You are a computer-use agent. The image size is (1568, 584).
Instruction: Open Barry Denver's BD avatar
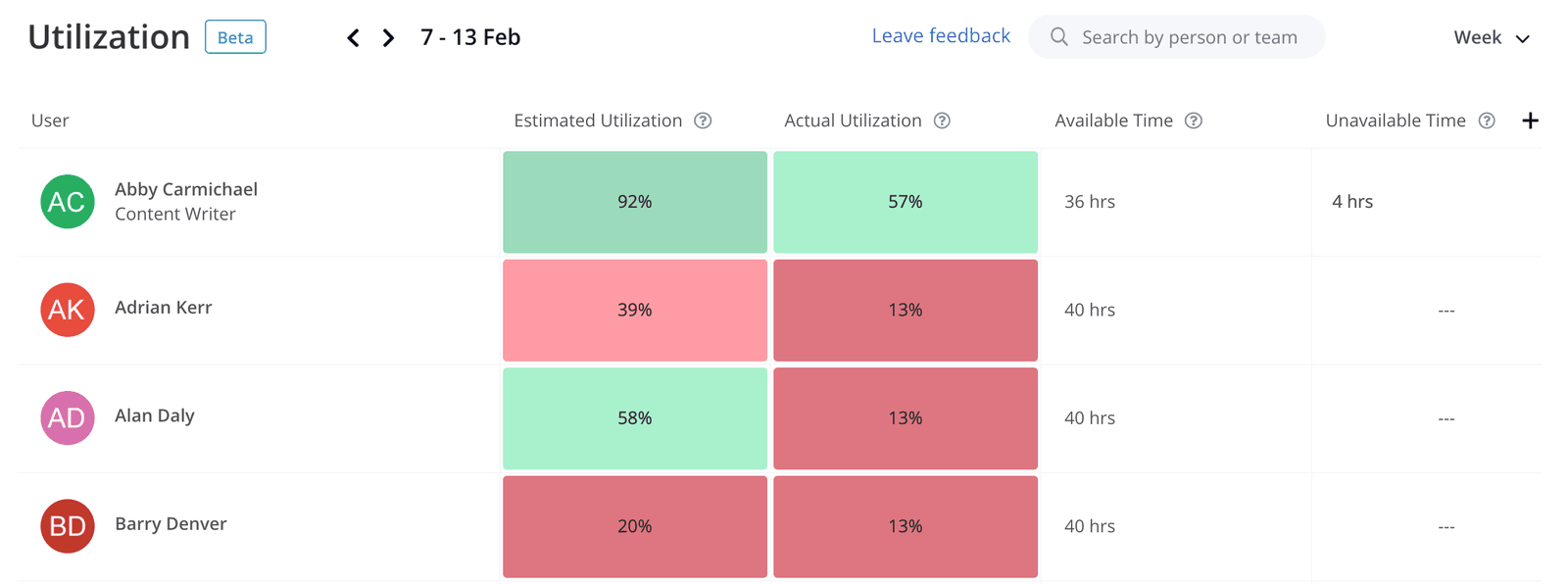point(68,526)
